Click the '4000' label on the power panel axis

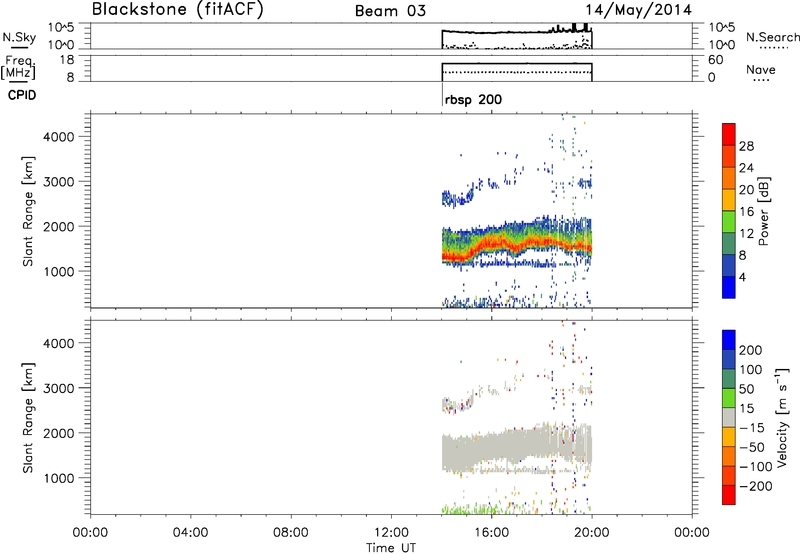tap(59, 137)
